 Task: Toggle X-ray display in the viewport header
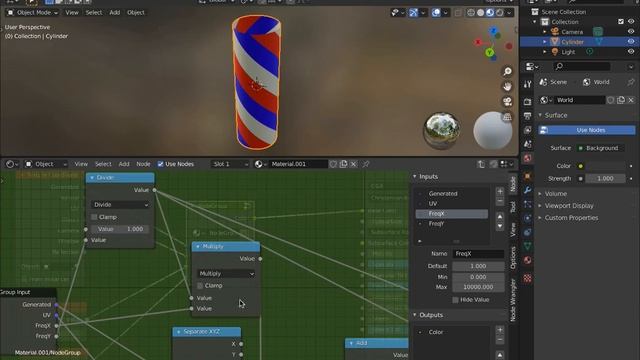[458, 13]
